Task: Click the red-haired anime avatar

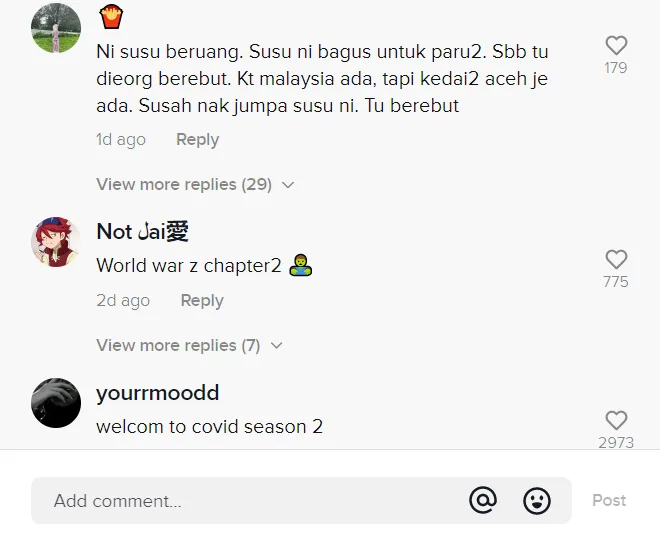Action: click(56, 242)
